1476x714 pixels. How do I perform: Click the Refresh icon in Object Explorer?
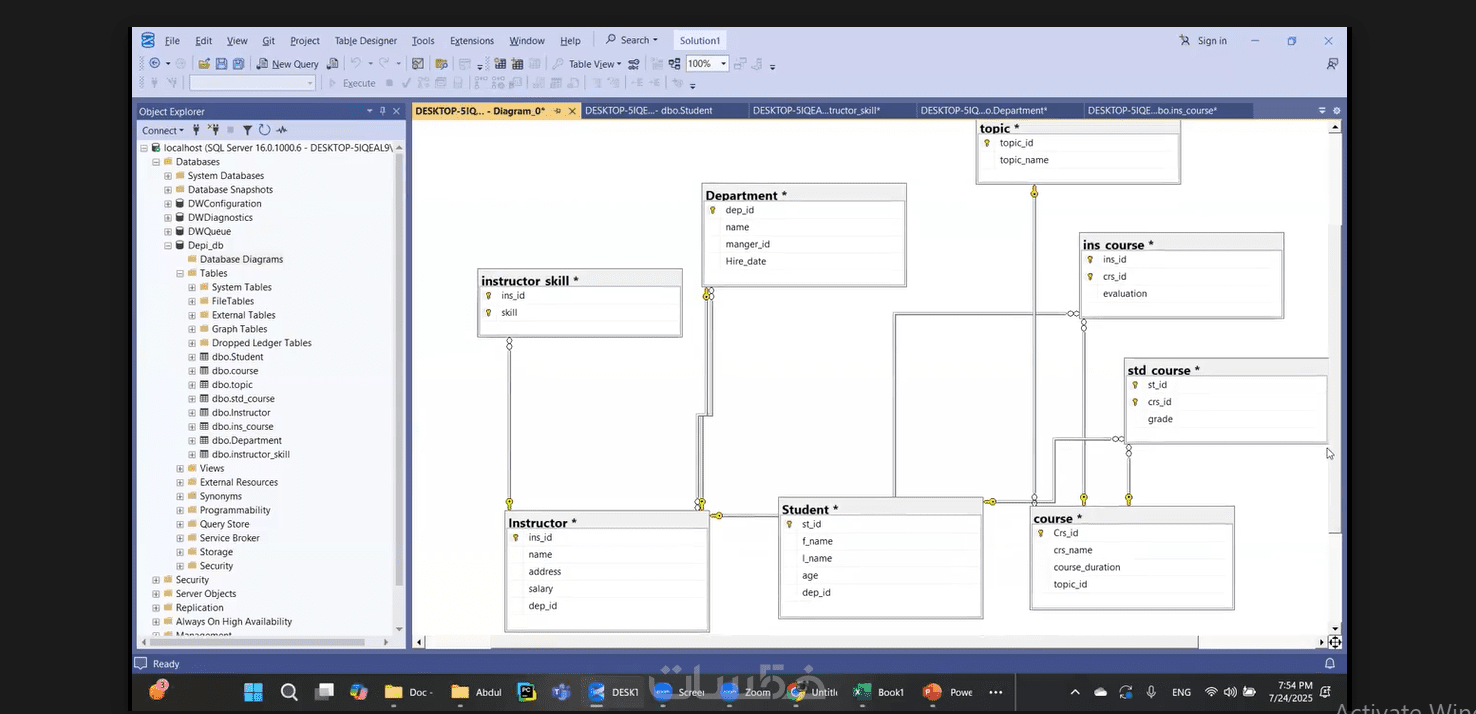point(265,130)
